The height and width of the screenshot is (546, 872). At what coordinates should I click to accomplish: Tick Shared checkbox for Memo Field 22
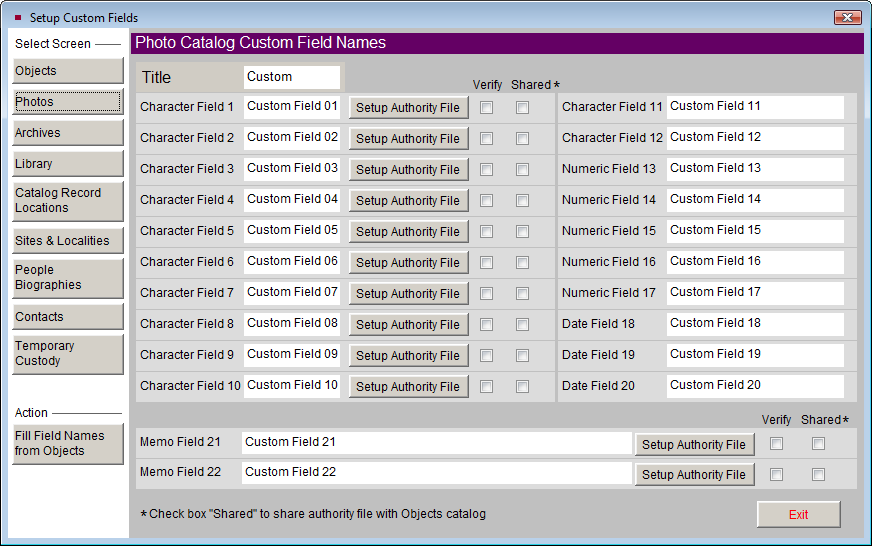click(x=818, y=475)
